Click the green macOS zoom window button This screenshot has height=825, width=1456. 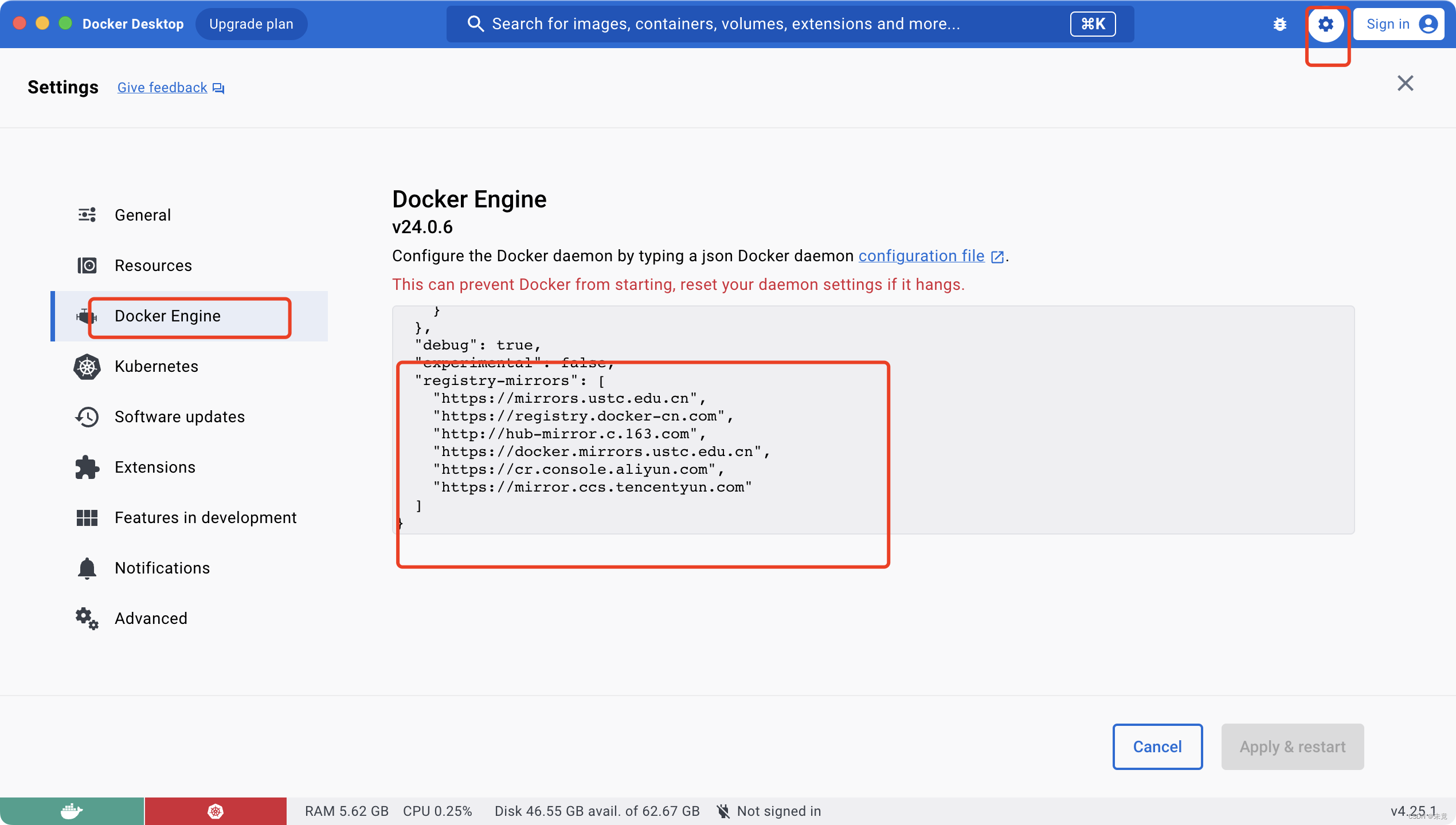tap(65, 23)
